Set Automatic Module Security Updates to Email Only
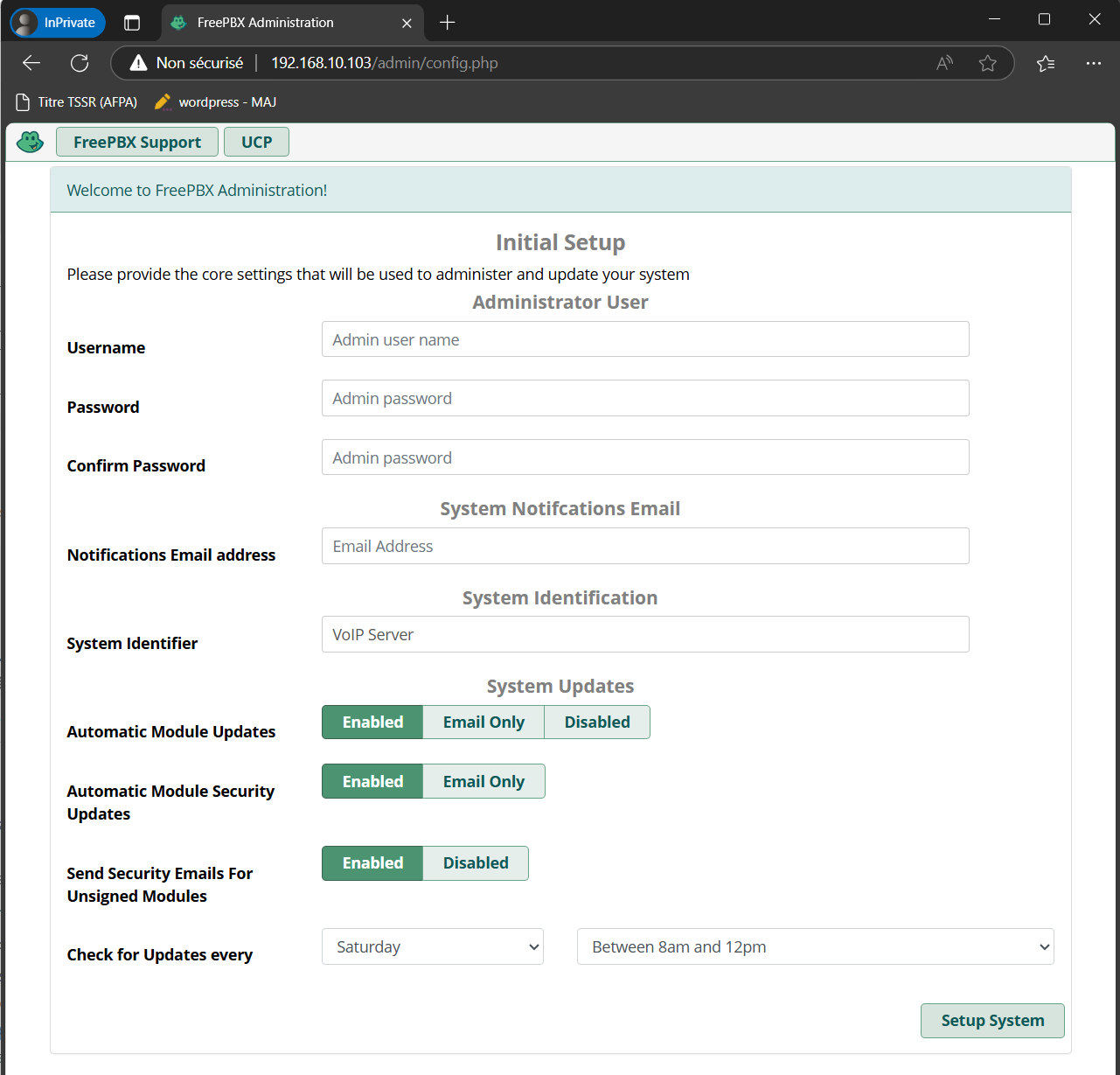Screen dimensions: 1120x1075 [483, 782]
